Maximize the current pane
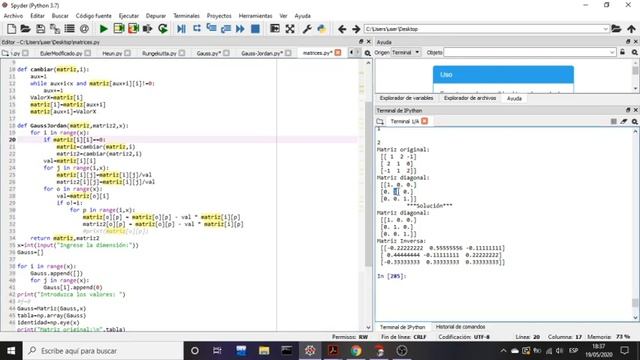This screenshot has width=640, height=360. (275, 29)
